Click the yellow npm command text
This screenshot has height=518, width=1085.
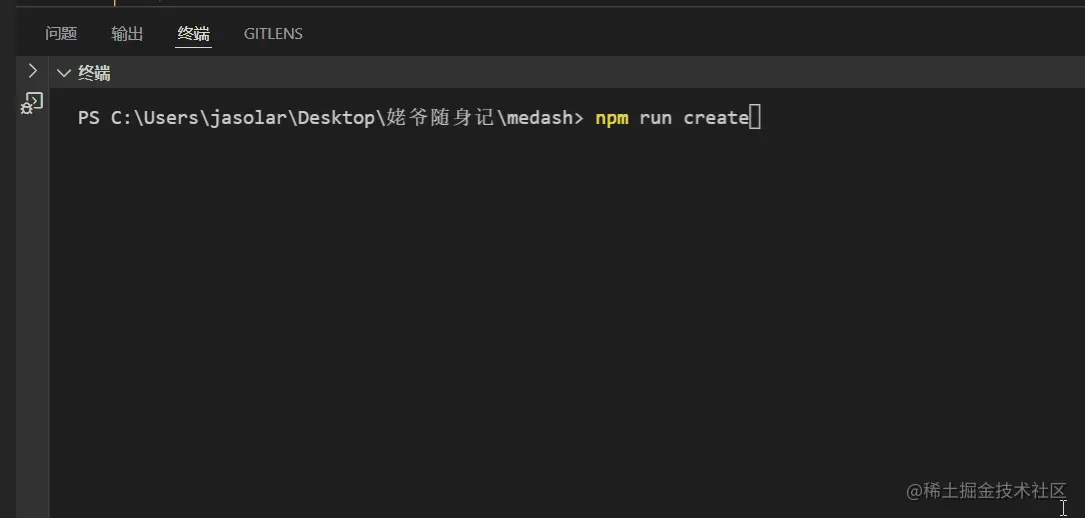click(612, 118)
